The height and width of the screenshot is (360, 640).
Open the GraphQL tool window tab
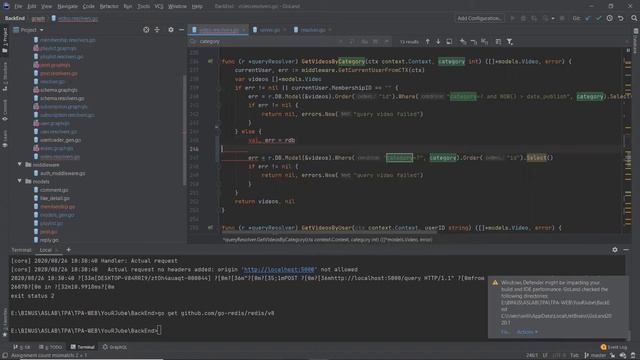115,347
